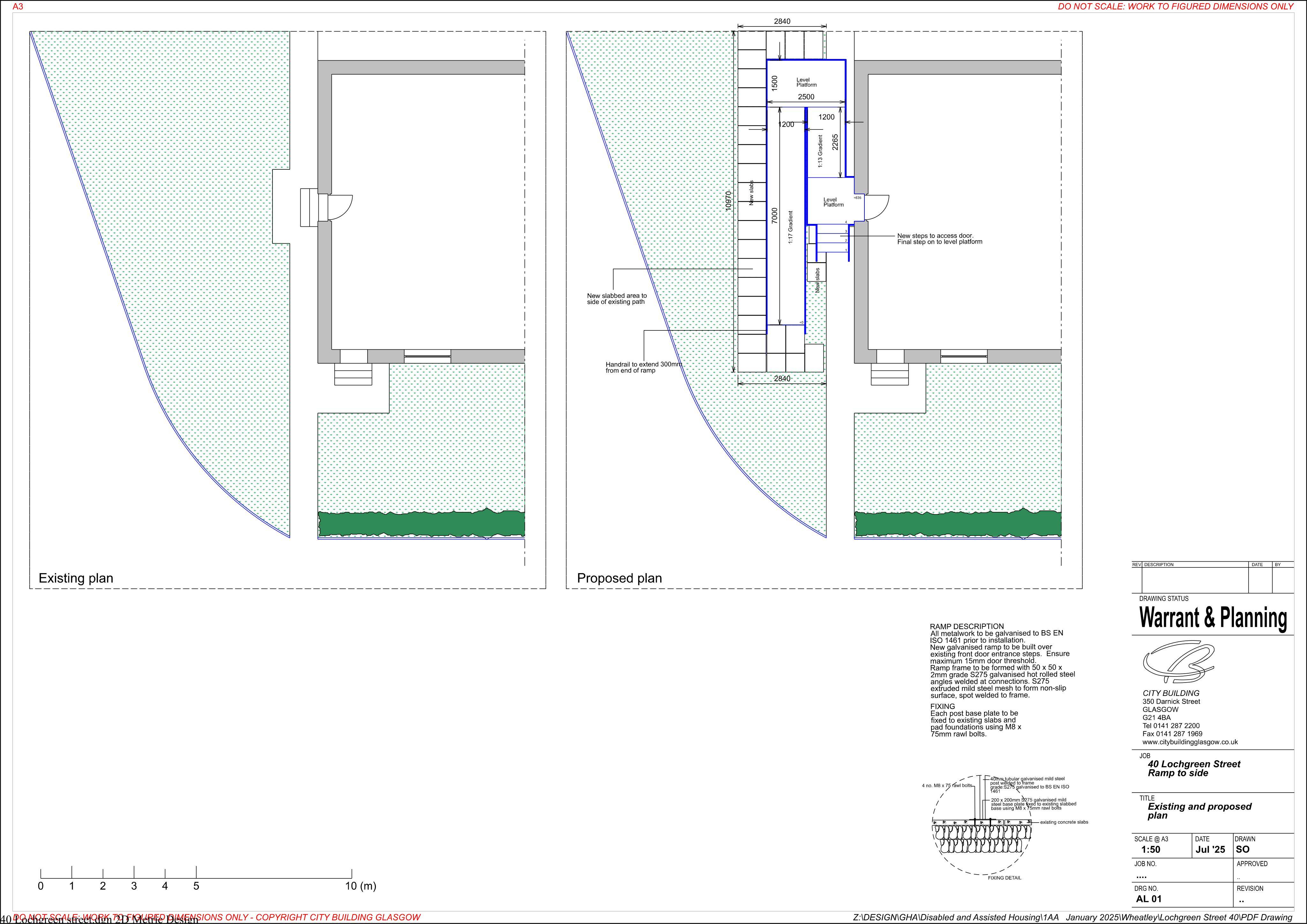The height and width of the screenshot is (924, 1307).
Task: Click the circular fixing detail drawing
Action: pyautogui.click(x=982, y=825)
